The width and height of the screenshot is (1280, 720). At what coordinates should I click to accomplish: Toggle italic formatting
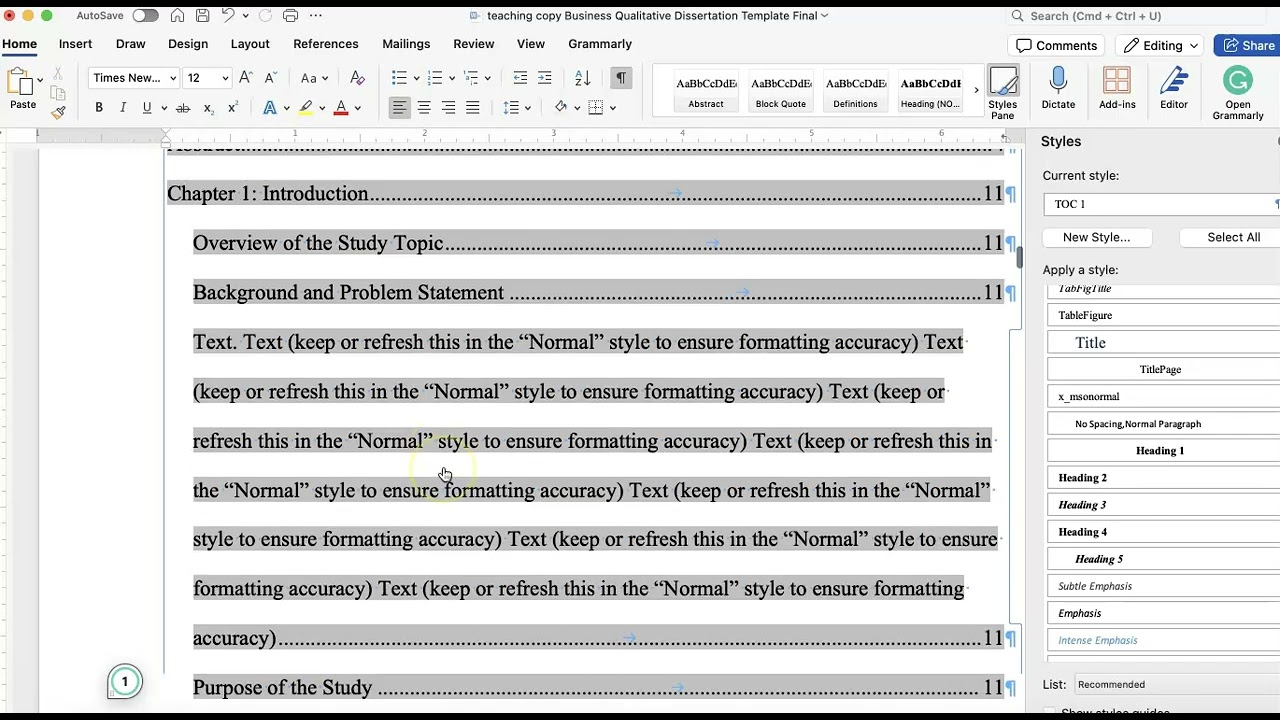[123, 108]
